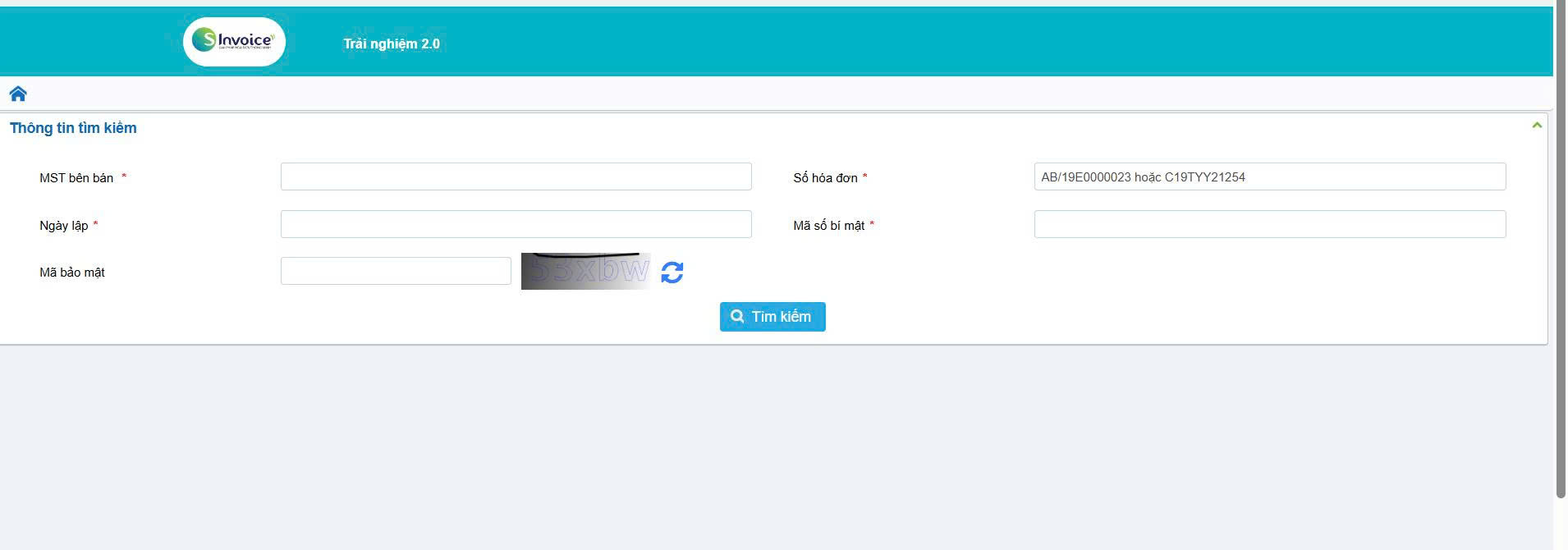
Task: Go to the home page icon
Action: 18,94
